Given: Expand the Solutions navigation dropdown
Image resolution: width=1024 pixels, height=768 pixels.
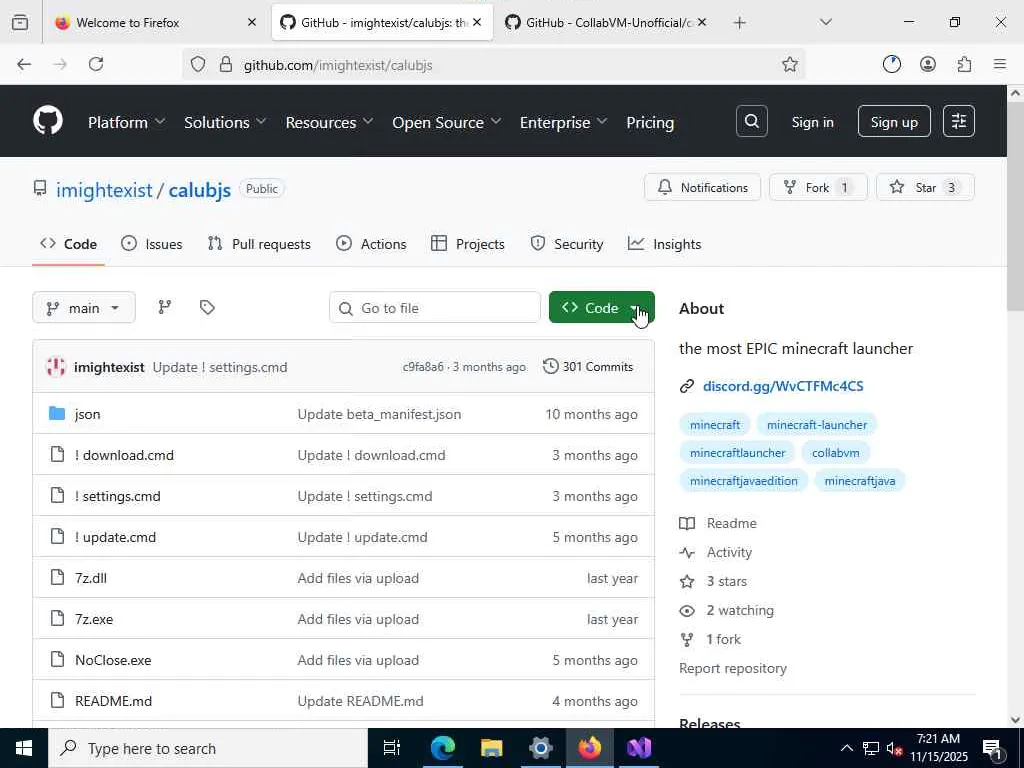Looking at the screenshot, I should click(225, 122).
